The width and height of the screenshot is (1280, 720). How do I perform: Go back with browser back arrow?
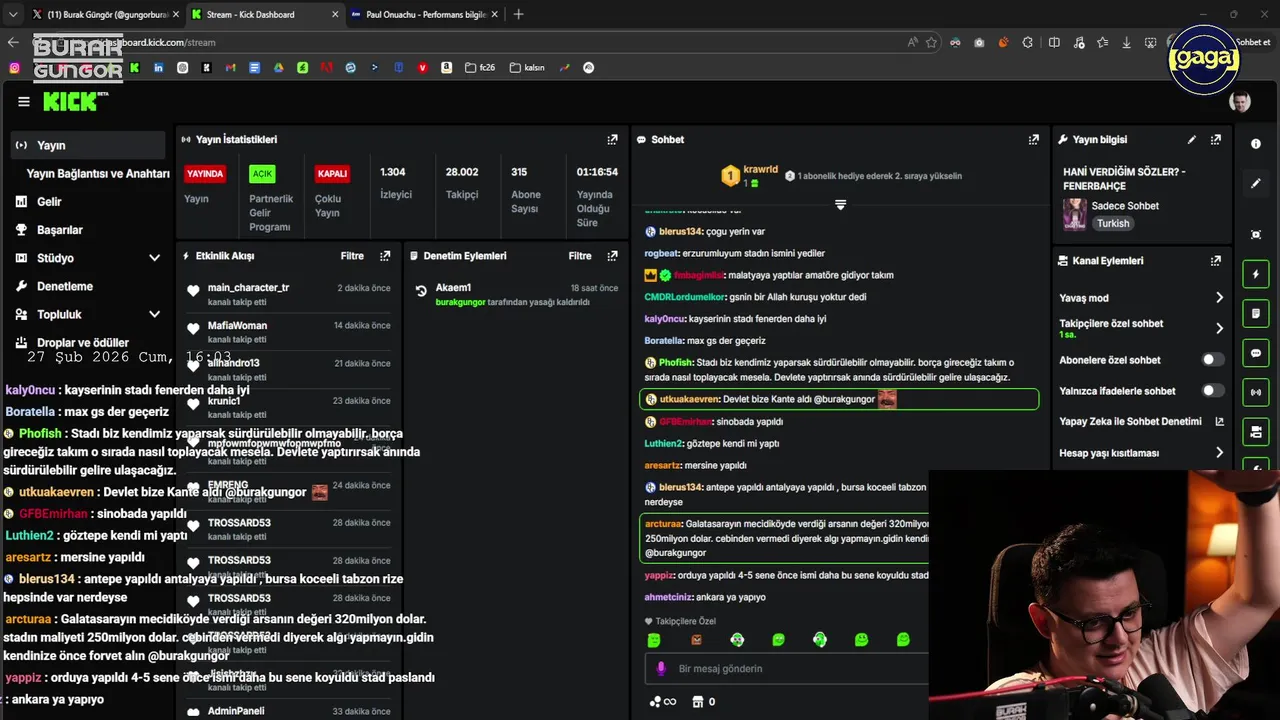pos(12,42)
